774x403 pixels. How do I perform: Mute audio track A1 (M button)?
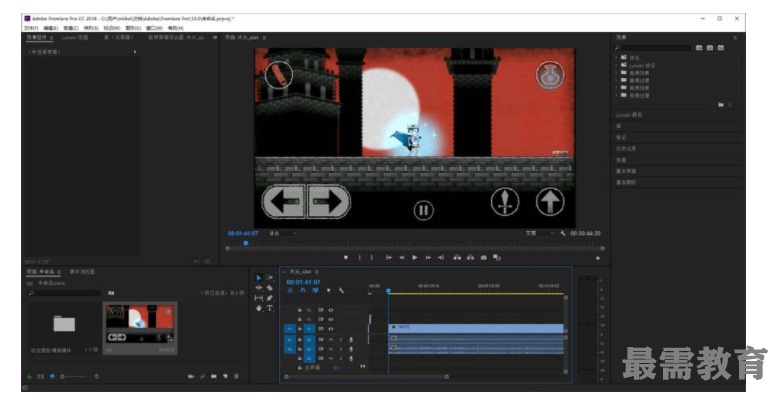click(331, 340)
